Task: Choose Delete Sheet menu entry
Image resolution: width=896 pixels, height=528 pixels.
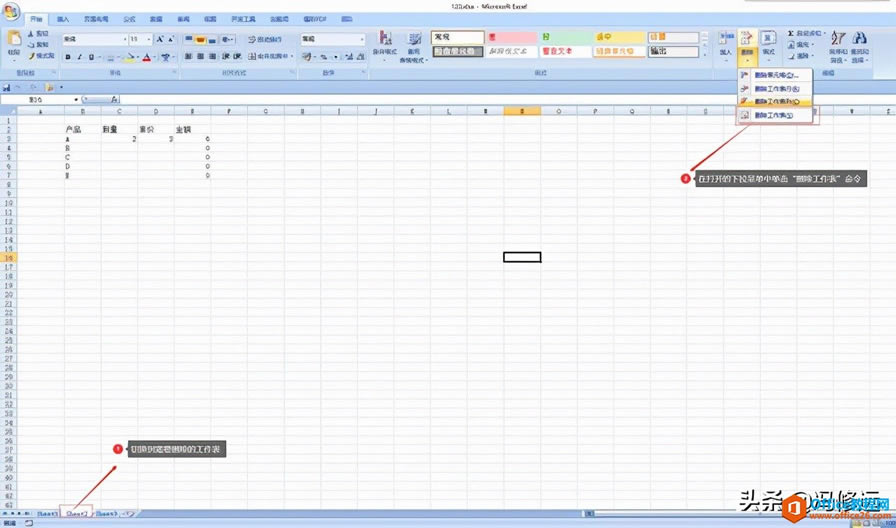Action: pyautogui.click(x=775, y=115)
